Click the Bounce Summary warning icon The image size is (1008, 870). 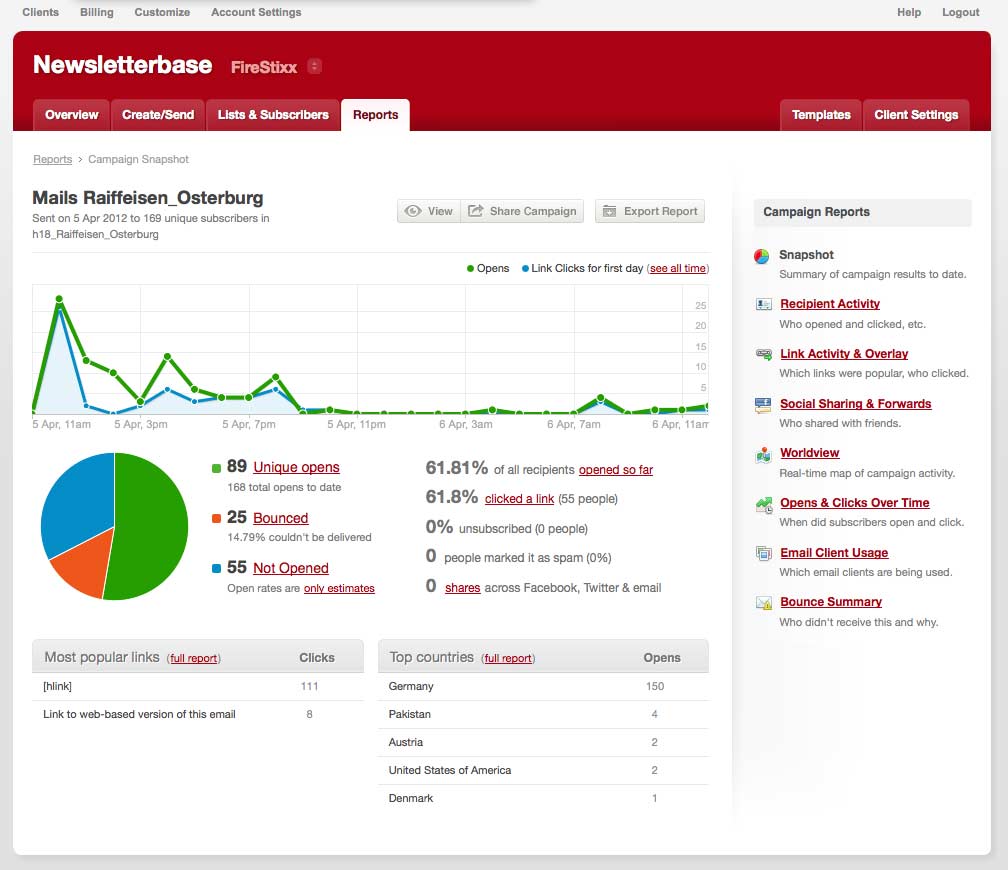click(763, 603)
